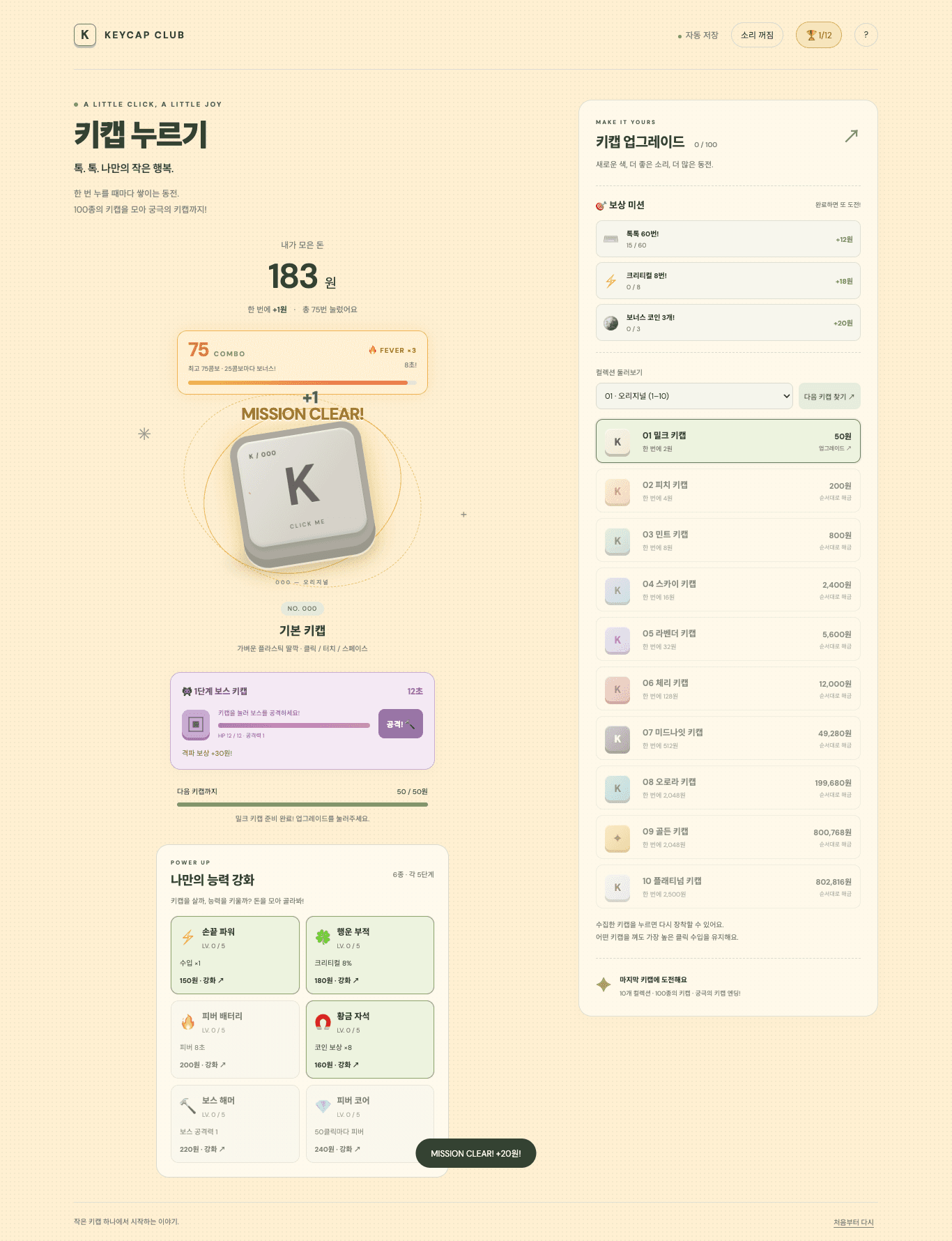Image resolution: width=952 pixels, height=1241 pixels.
Task: Click the 다음 키캡까지 progress bar
Action: (302, 805)
